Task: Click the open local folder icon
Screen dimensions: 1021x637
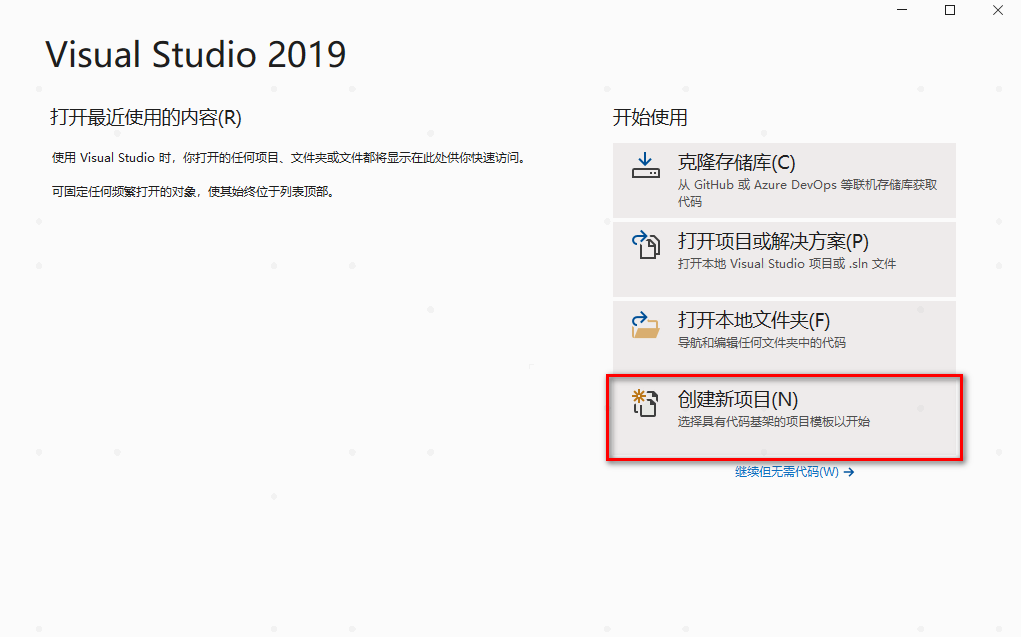Action: (x=645, y=324)
